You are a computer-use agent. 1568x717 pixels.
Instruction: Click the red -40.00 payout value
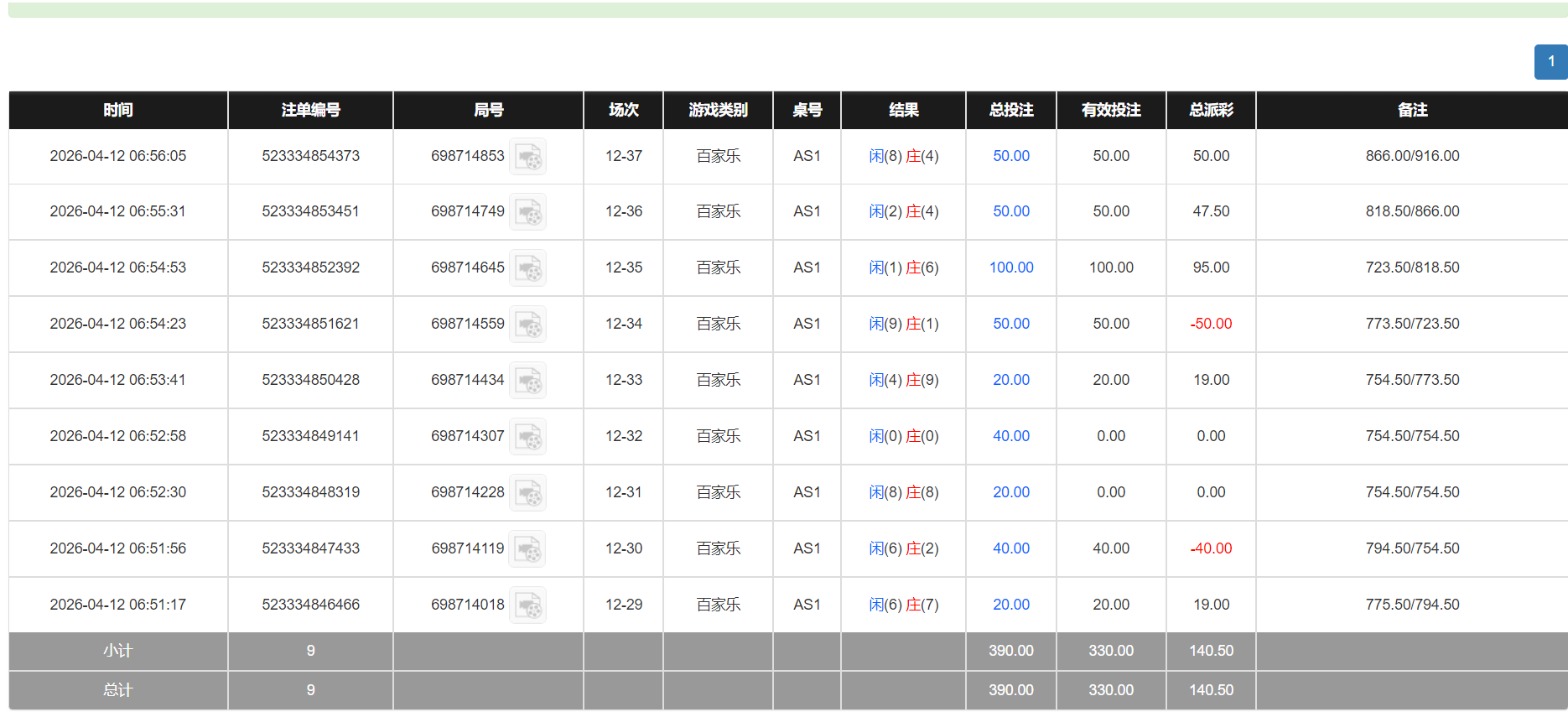(x=1211, y=548)
